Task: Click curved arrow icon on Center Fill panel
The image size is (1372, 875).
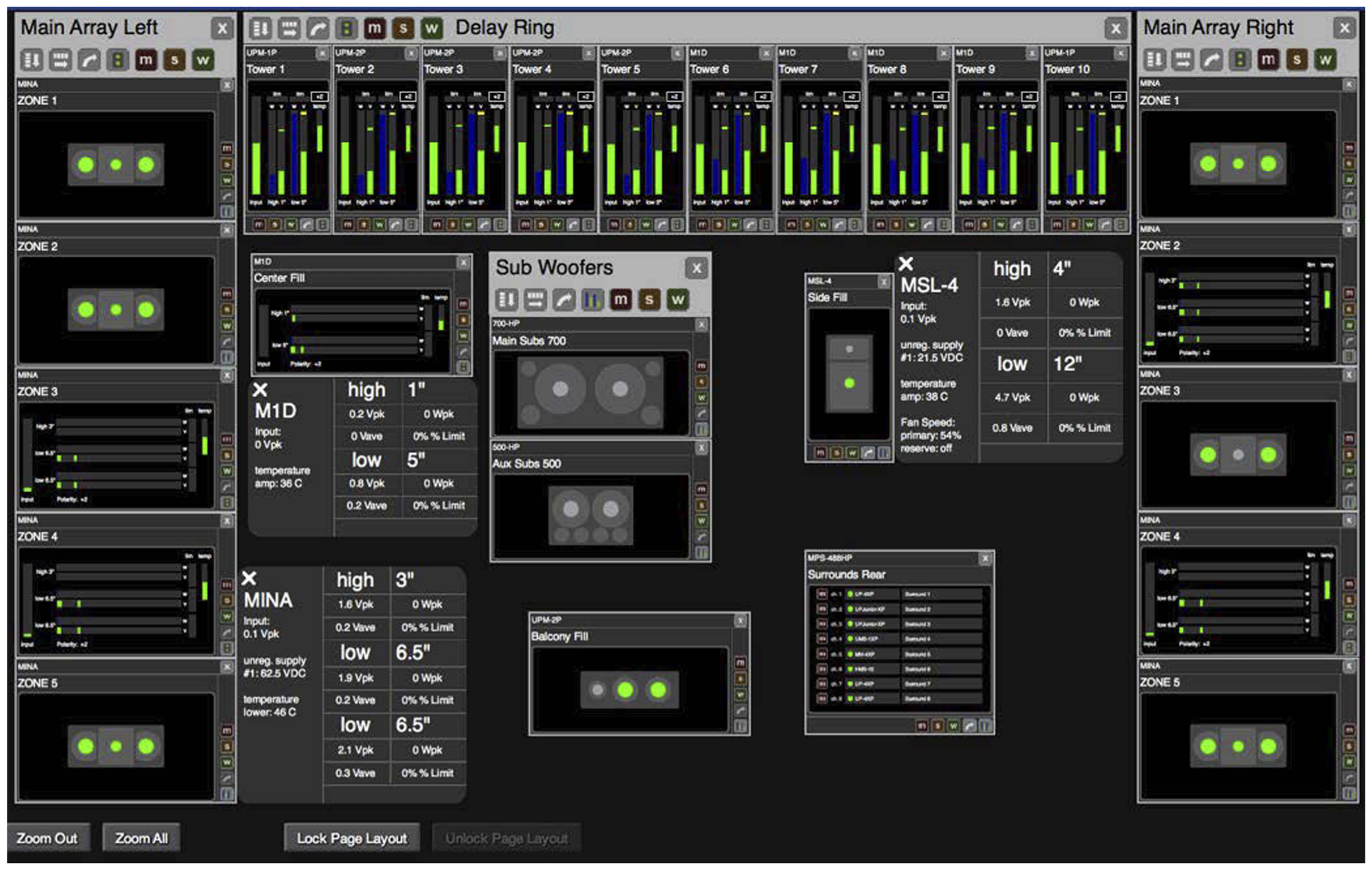Action: [x=463, y=351]
